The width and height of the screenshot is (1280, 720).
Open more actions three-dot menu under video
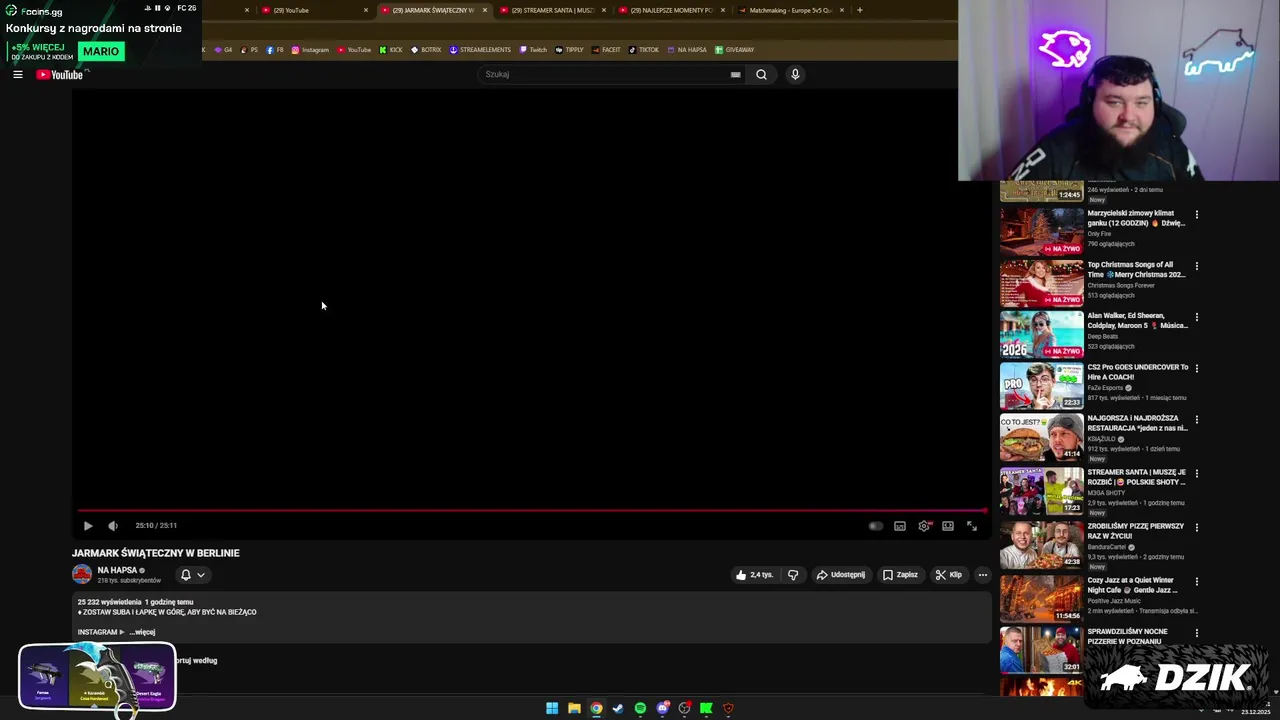point(982,575)
